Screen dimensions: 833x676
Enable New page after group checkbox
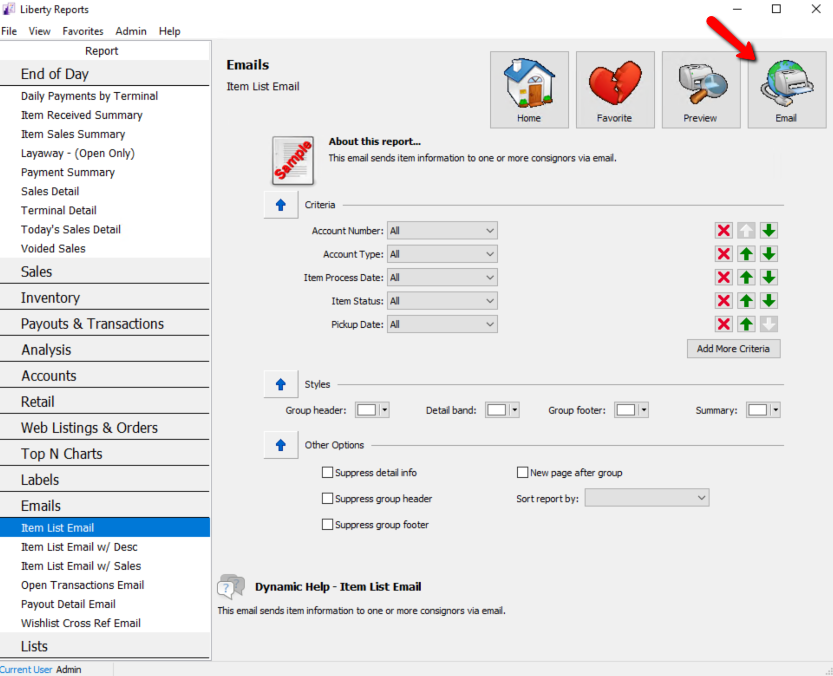point(522,472)
